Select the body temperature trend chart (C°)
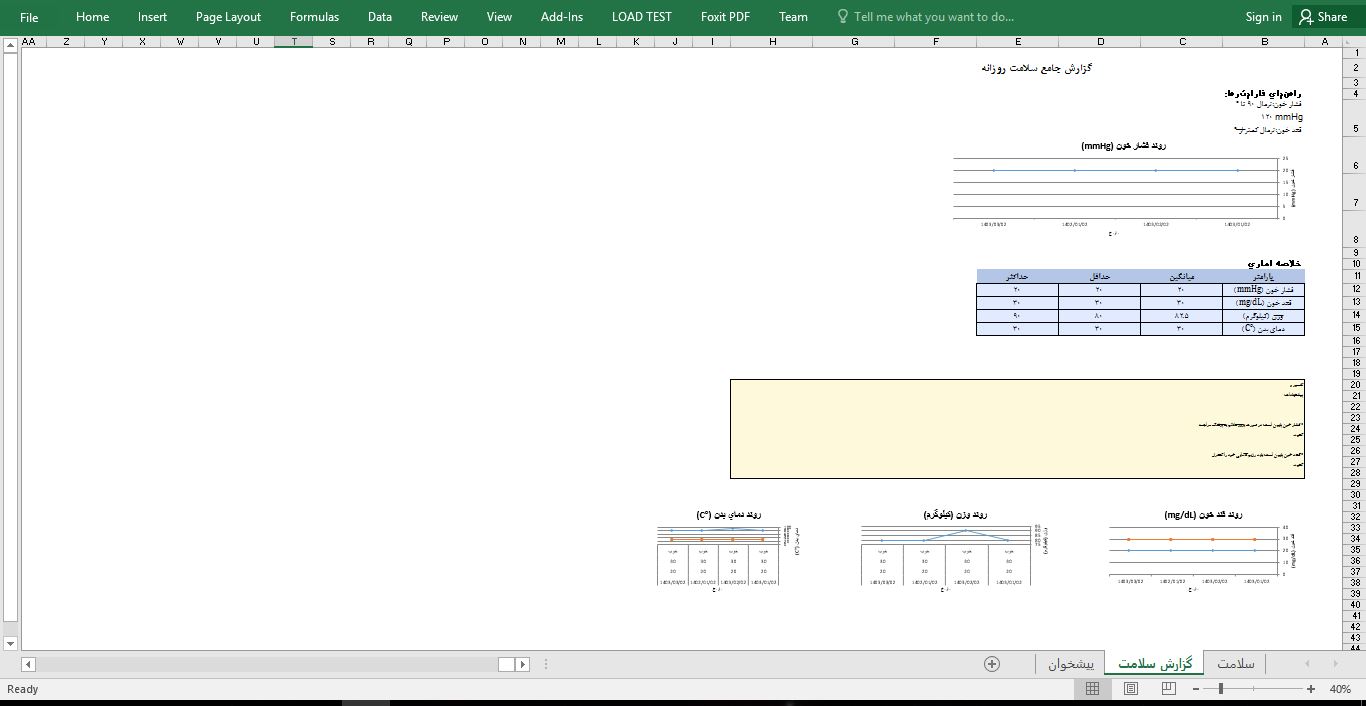The image size is (1366, 706). point(729,551)
